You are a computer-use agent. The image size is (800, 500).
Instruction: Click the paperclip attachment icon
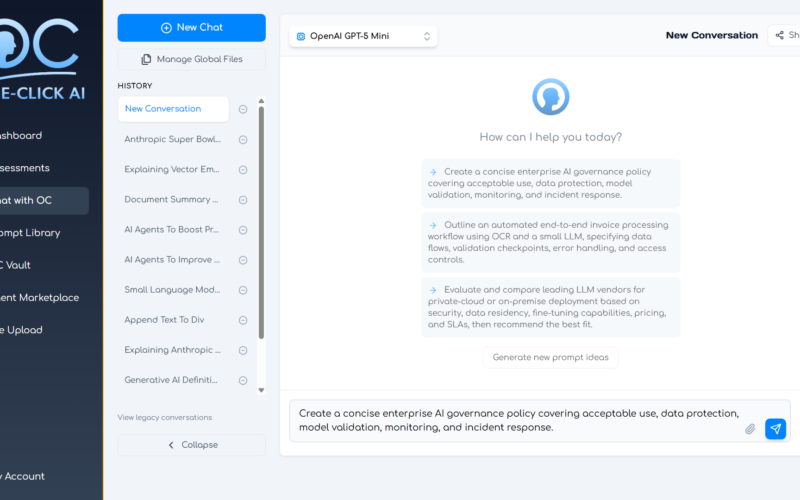[750, 429]
